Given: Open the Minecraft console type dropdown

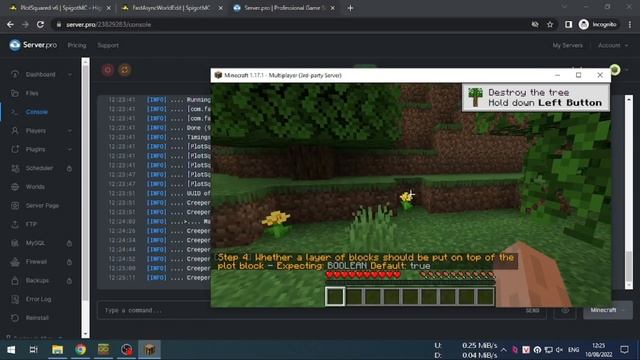Looking at the screenshot, I should (607, 310).
